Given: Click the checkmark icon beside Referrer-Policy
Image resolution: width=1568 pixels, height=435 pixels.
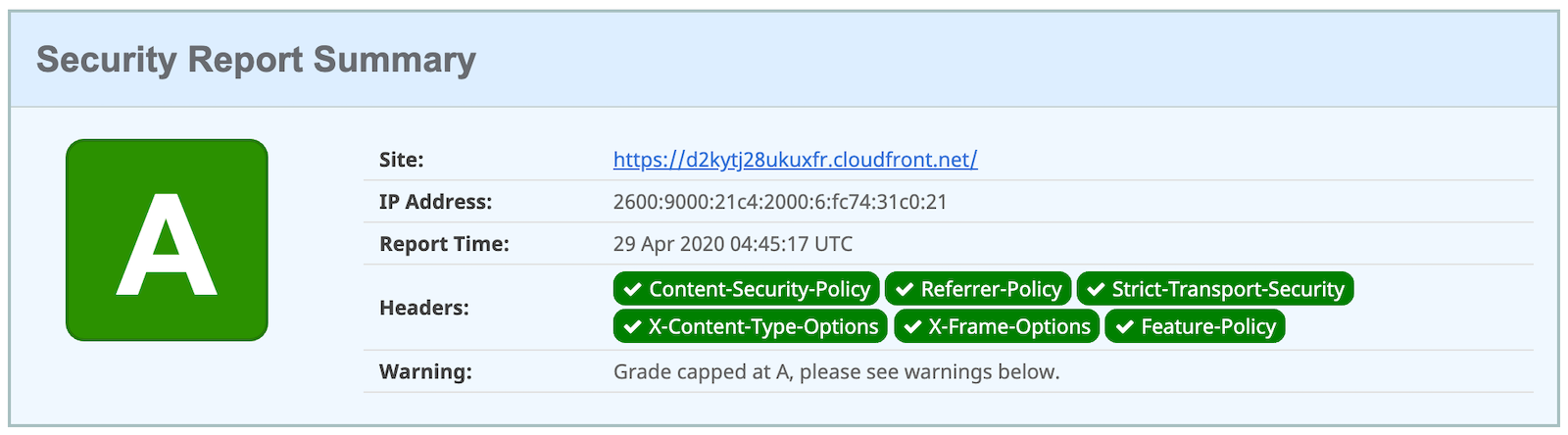Looking at the screenshot, I should [x=905, y=289].
